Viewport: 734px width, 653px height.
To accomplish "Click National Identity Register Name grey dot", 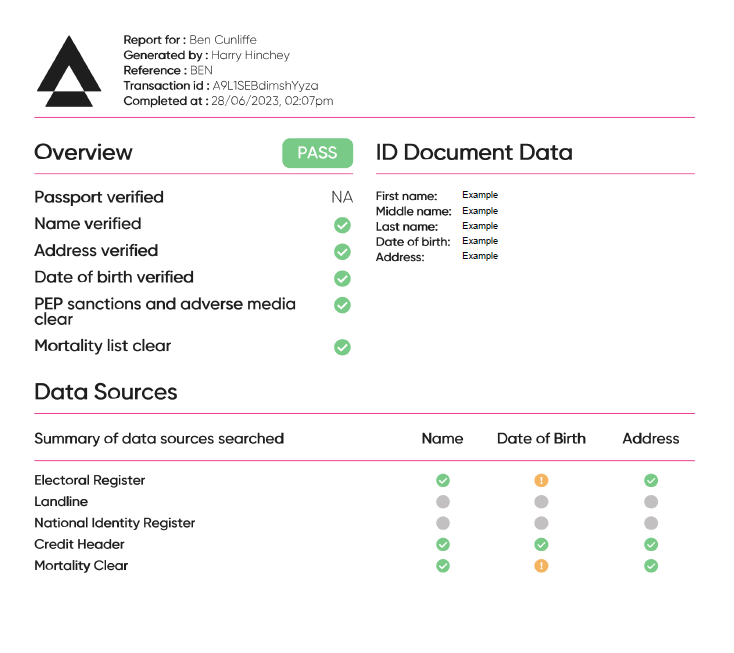I will pyautogui.click(x=443, y=523).
